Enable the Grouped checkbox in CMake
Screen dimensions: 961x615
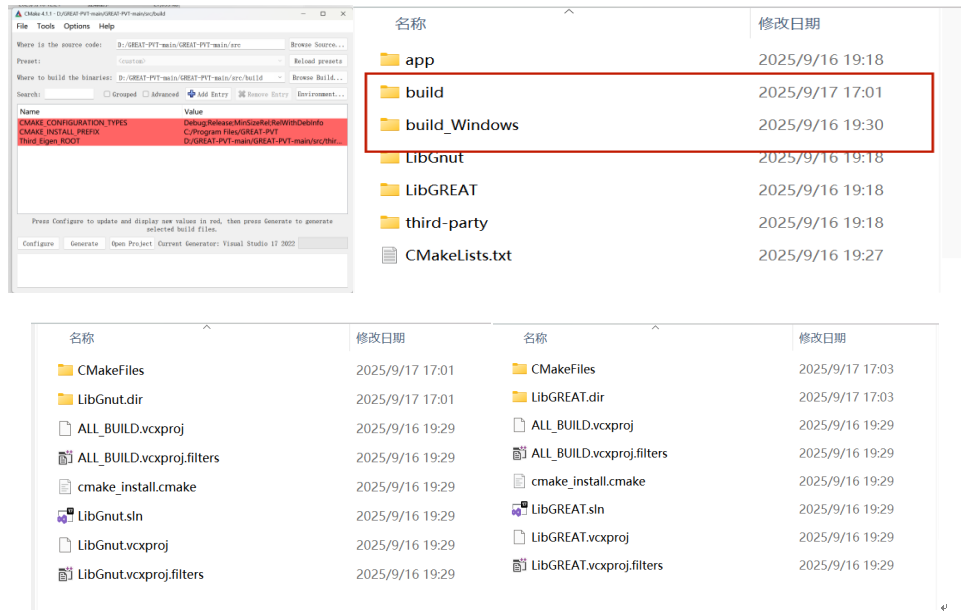click(x=107, y=94)
